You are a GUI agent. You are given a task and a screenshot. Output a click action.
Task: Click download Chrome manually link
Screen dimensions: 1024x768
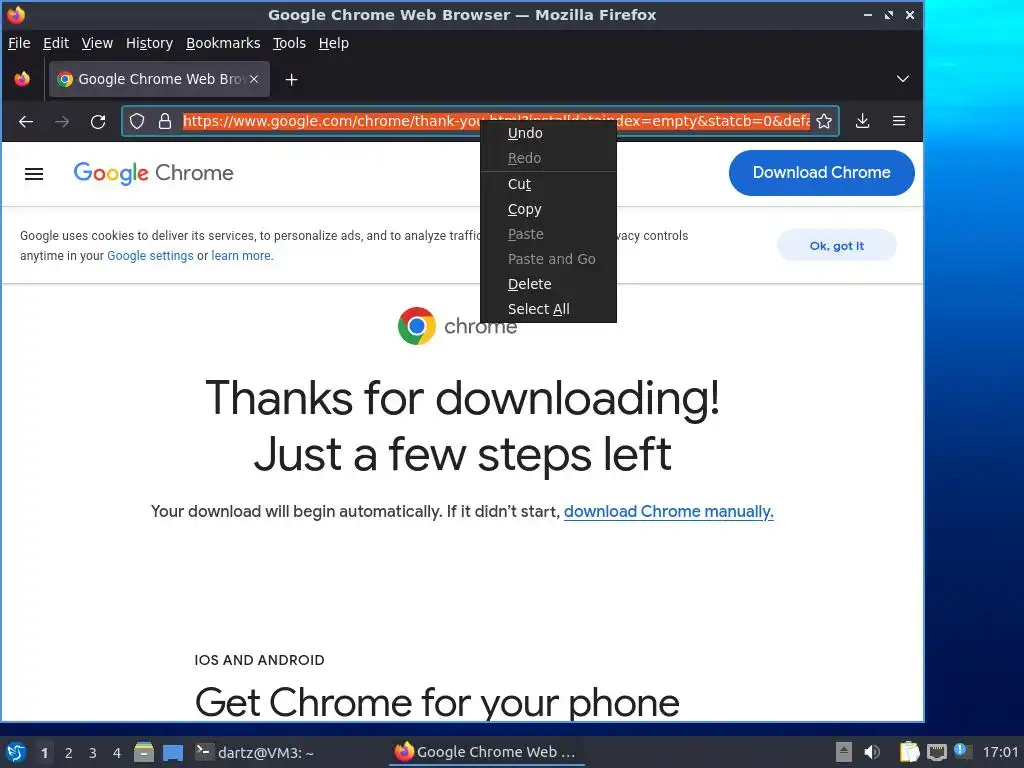(669, 511)
